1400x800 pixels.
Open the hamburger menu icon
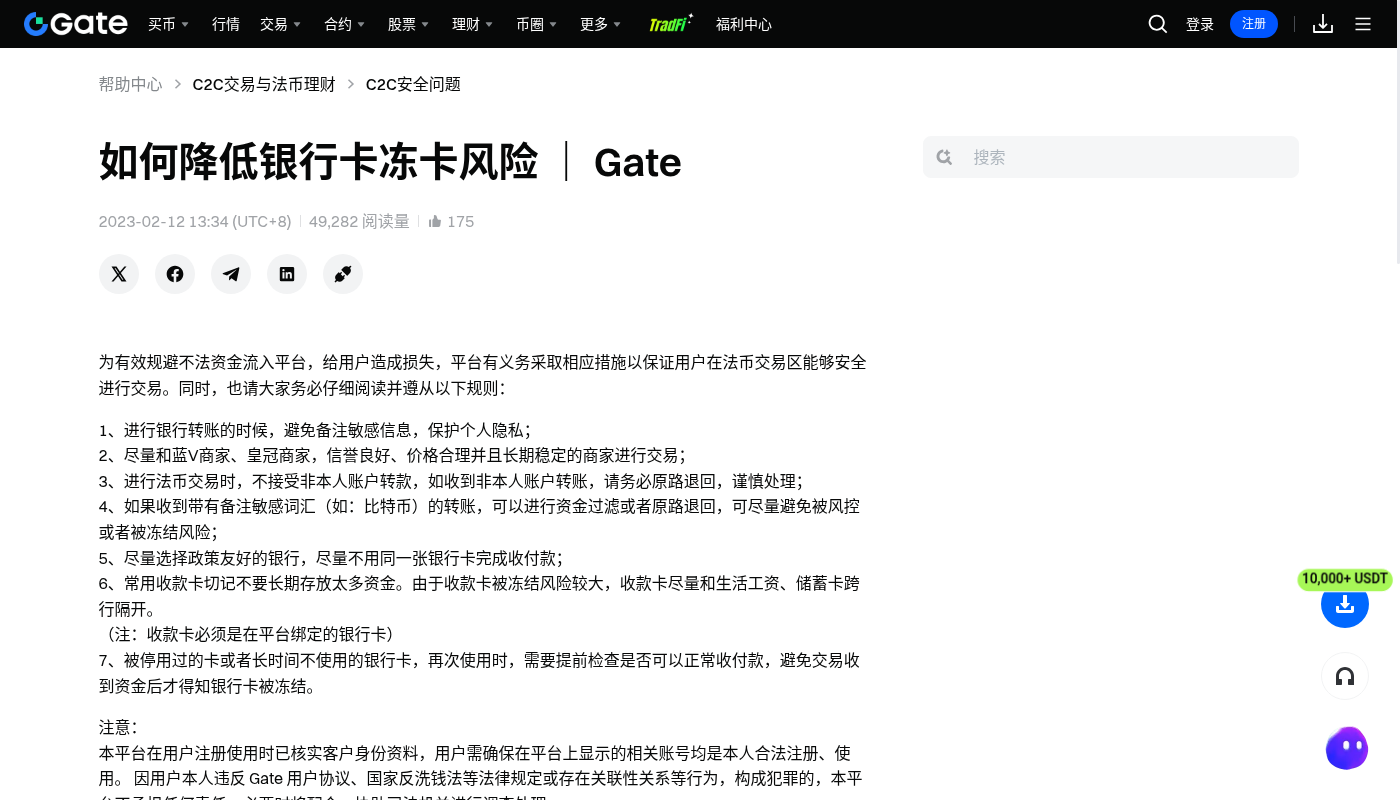1363,24
